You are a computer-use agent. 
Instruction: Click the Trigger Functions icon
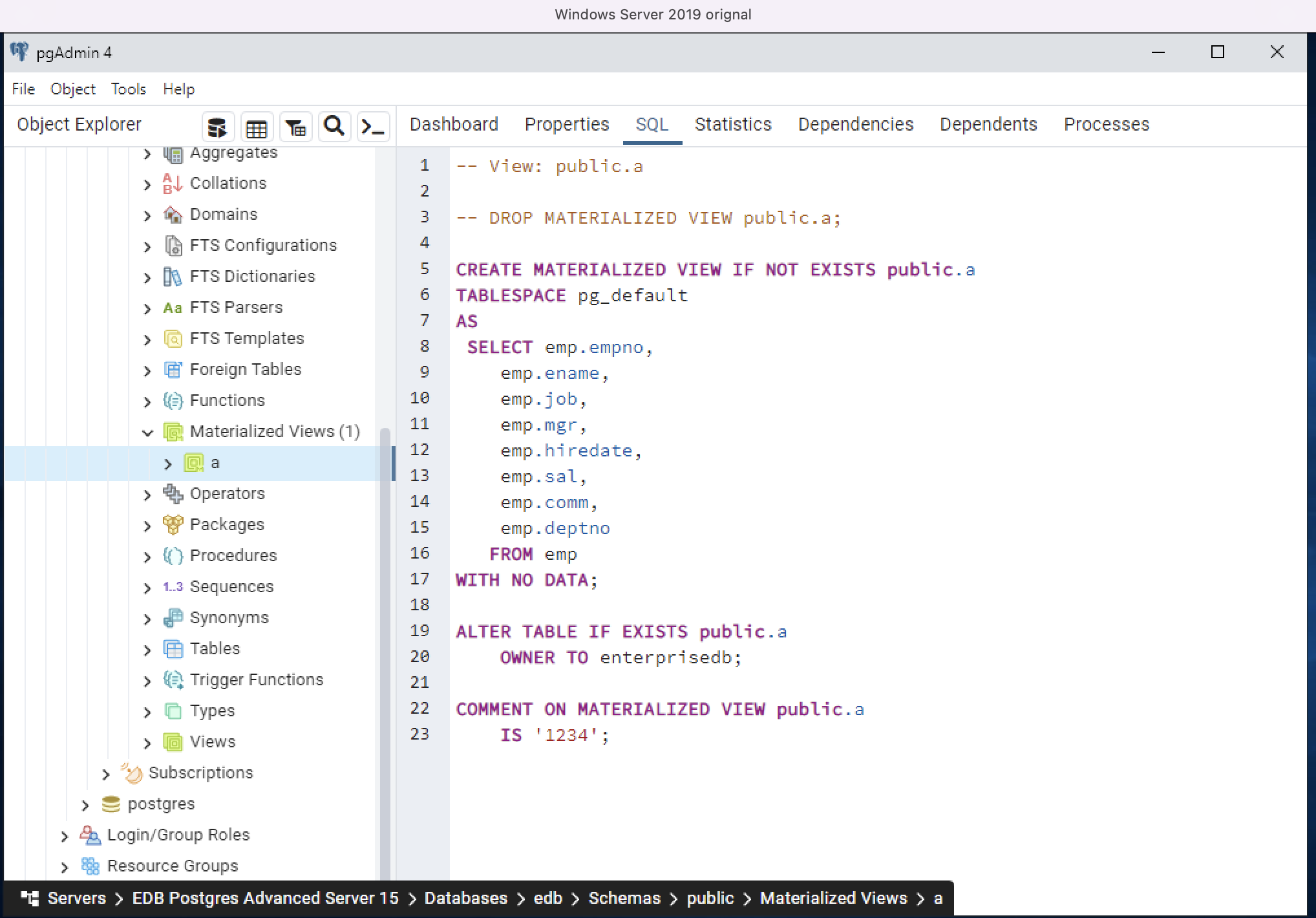pos(173,680)
